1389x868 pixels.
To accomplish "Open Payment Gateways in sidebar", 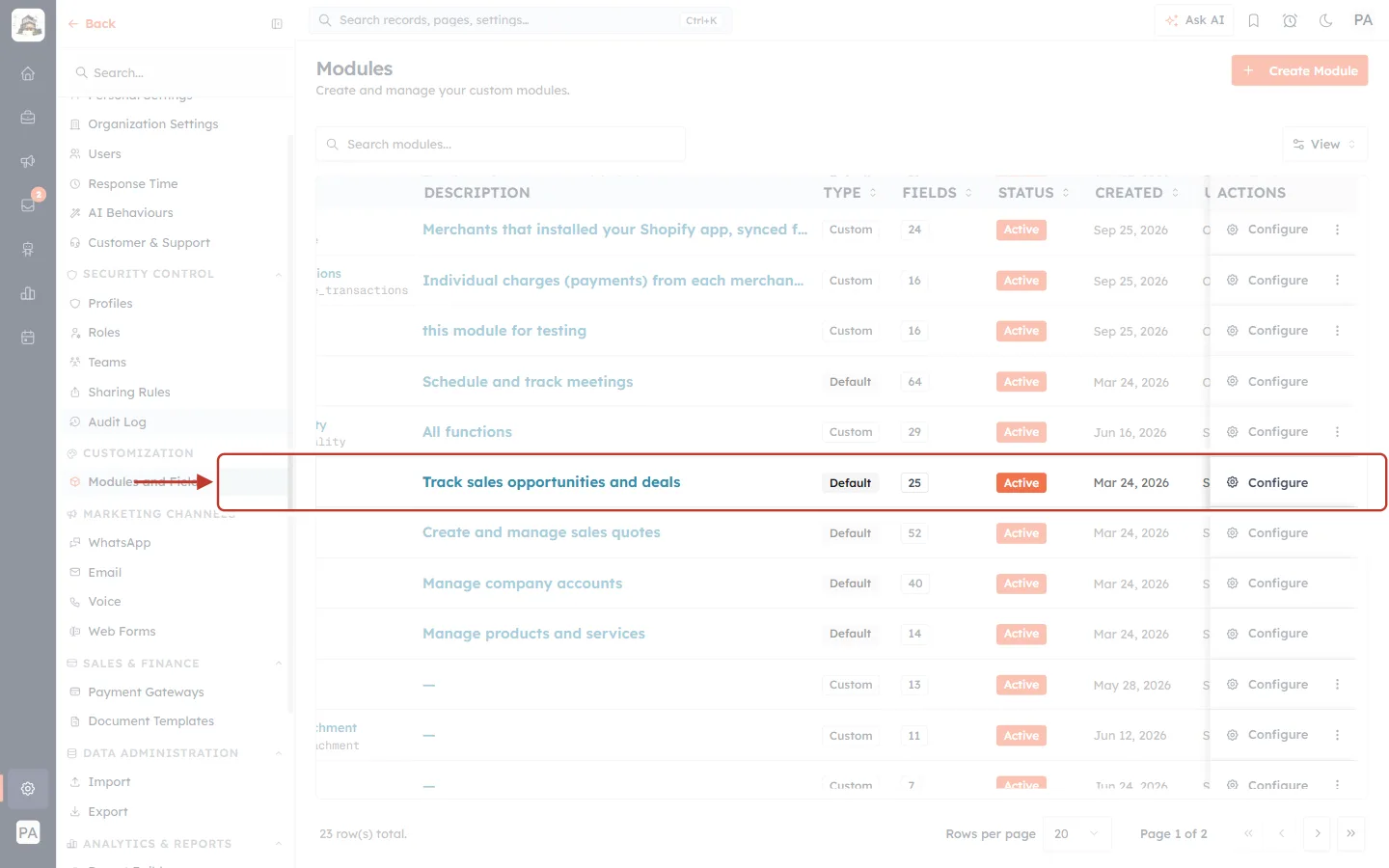I will click(146, 692).
